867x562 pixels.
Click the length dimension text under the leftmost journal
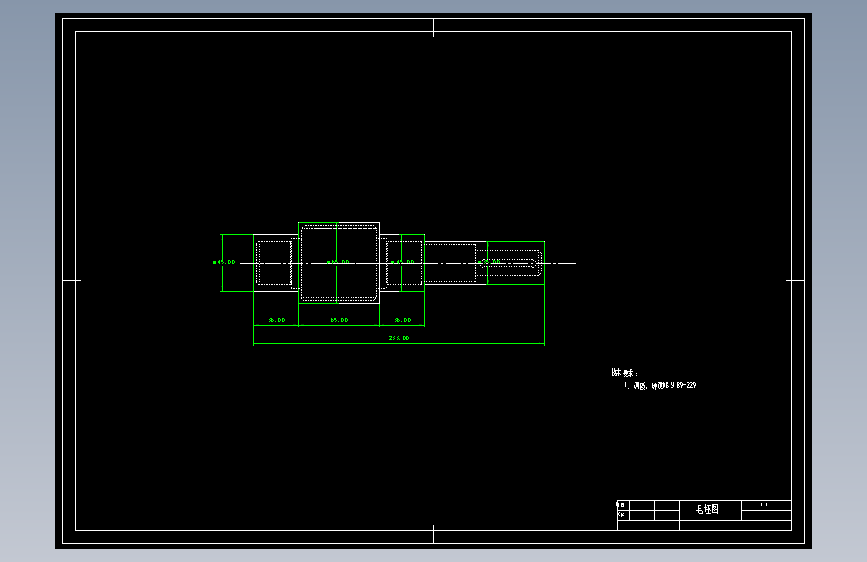277,320
